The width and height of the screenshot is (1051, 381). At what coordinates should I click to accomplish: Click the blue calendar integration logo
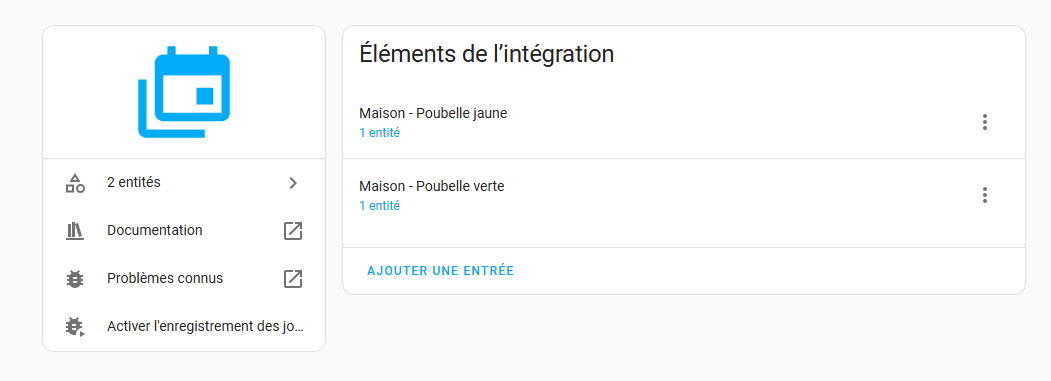point(184,92)
